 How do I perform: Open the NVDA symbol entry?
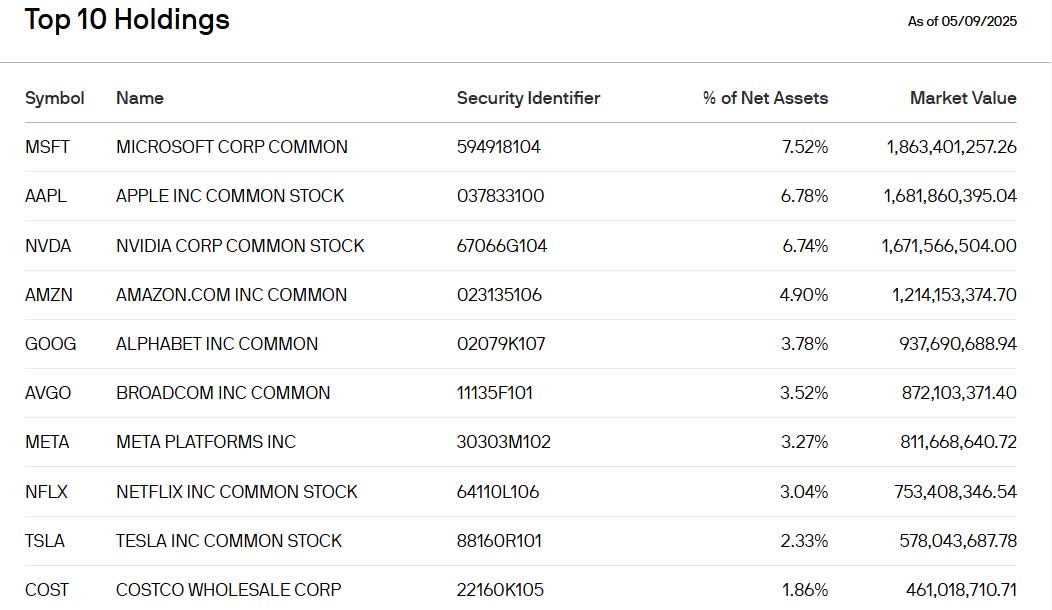(48, 246)
